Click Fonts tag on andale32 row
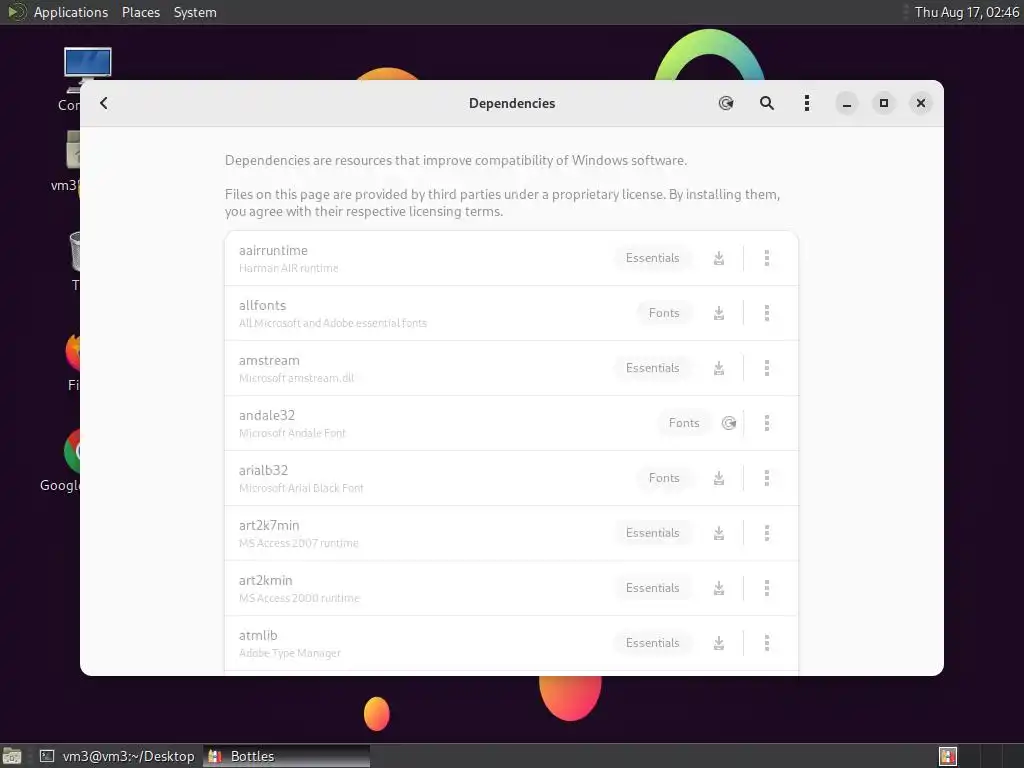Screen dimensions: 1024x768 pos(684,423)
